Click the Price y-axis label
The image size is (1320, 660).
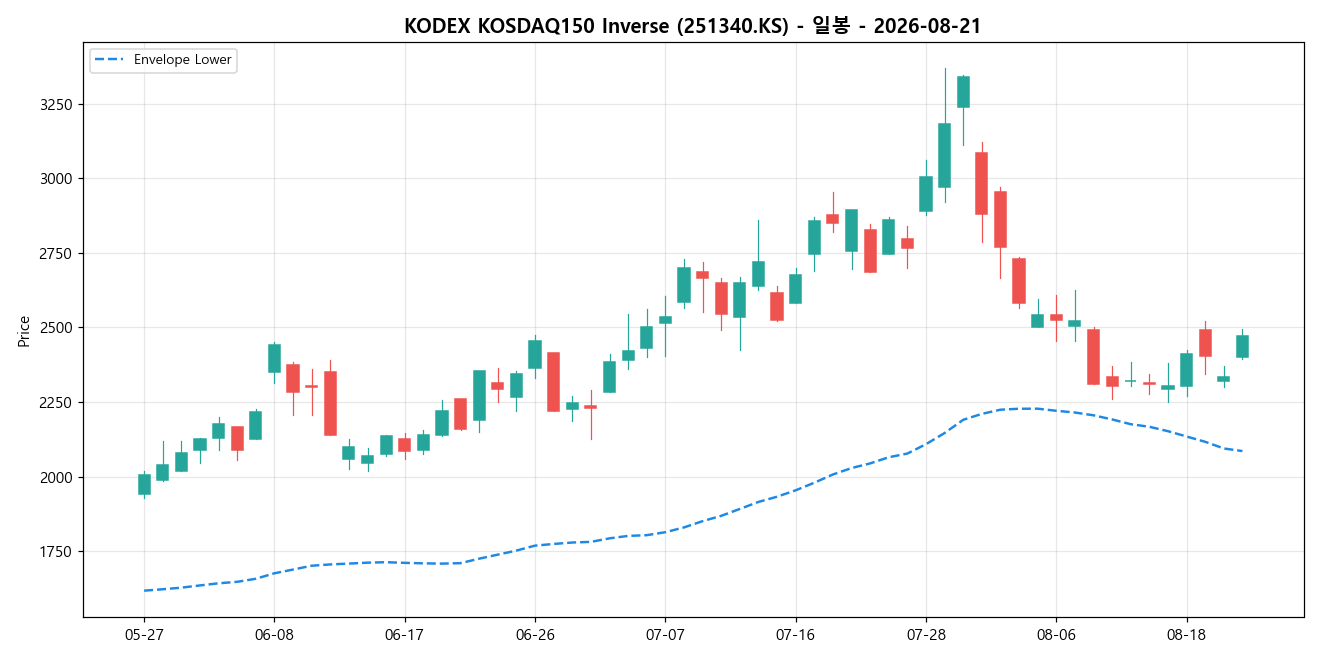[24, 330]
